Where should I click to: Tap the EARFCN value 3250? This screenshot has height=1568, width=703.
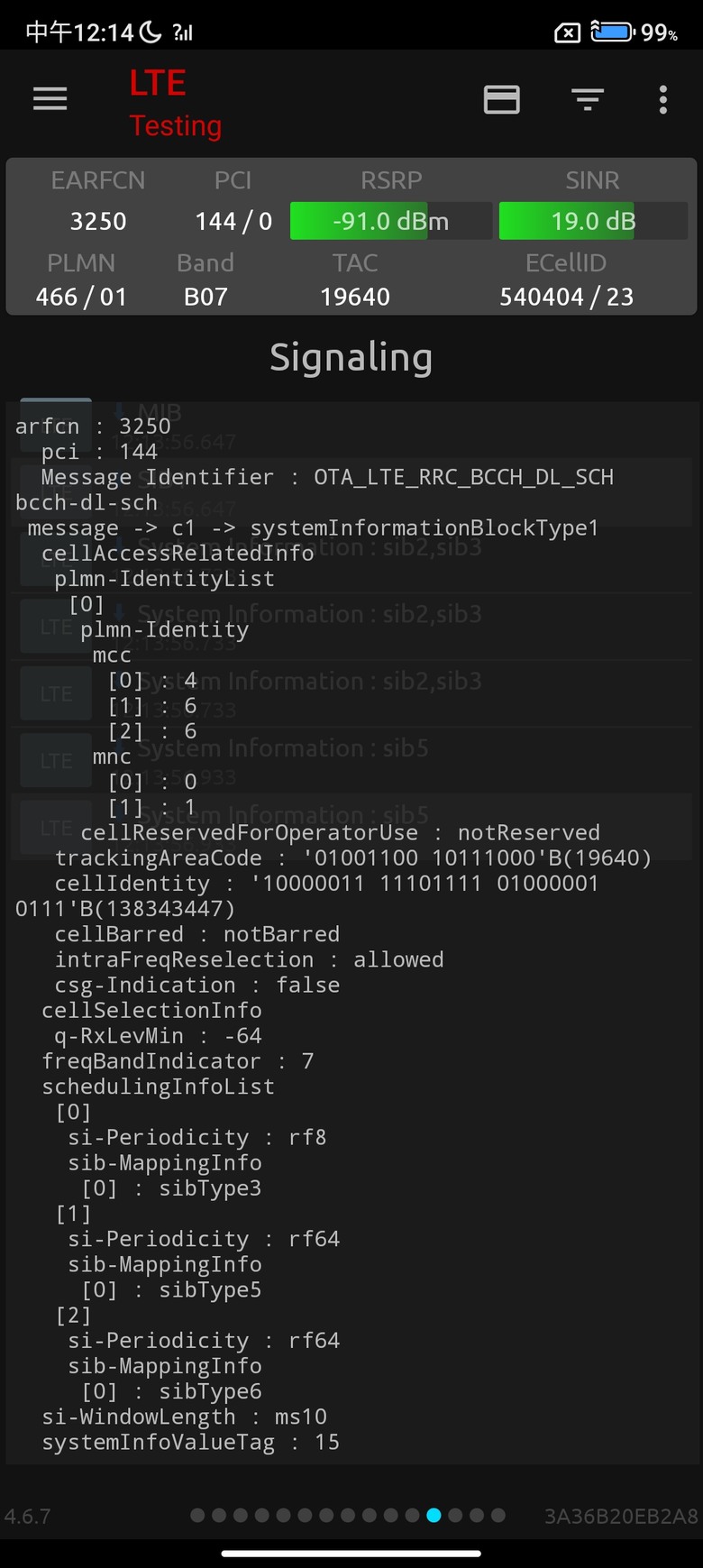coord(98,222)
